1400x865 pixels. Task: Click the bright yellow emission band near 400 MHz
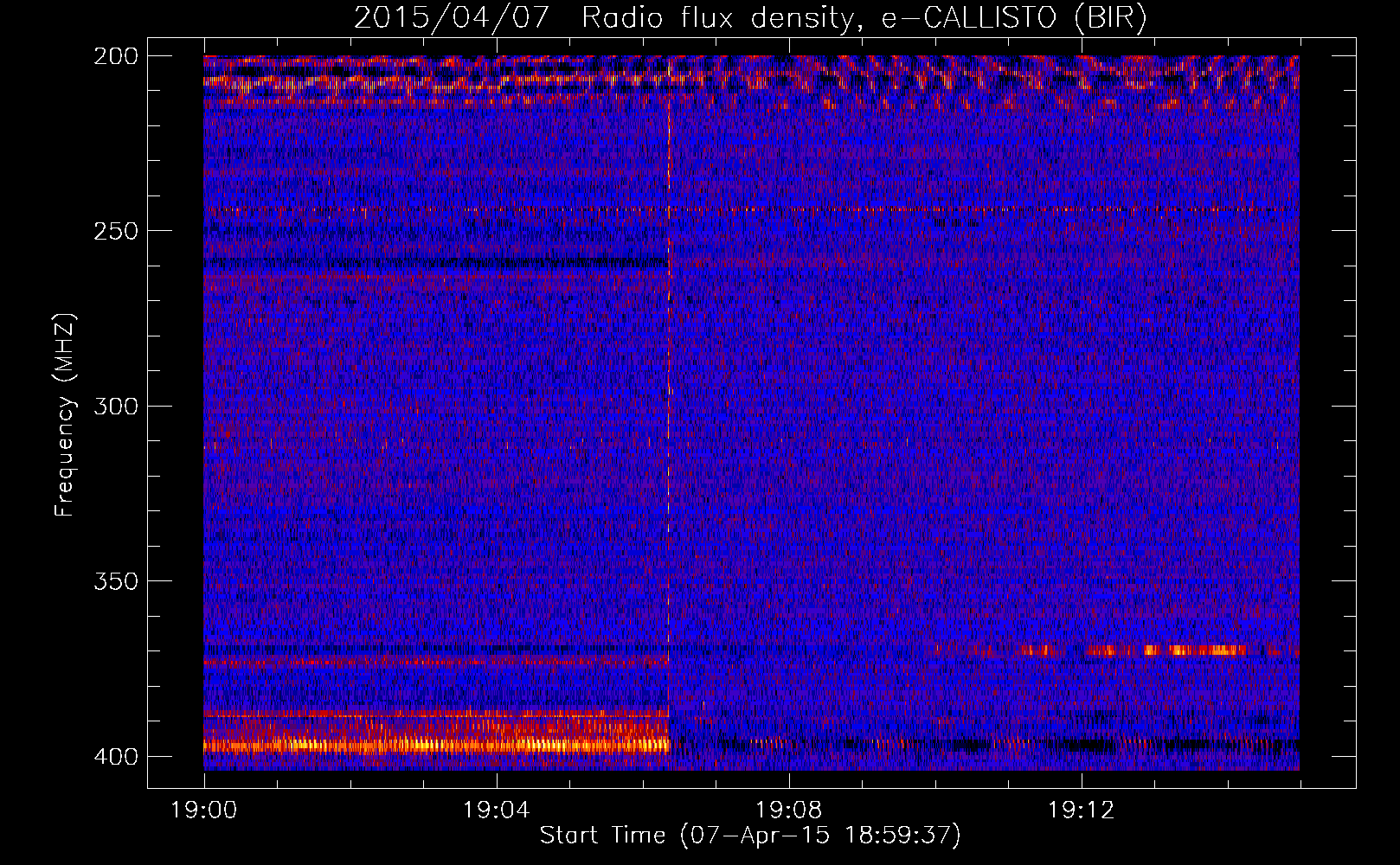[437, 744]
